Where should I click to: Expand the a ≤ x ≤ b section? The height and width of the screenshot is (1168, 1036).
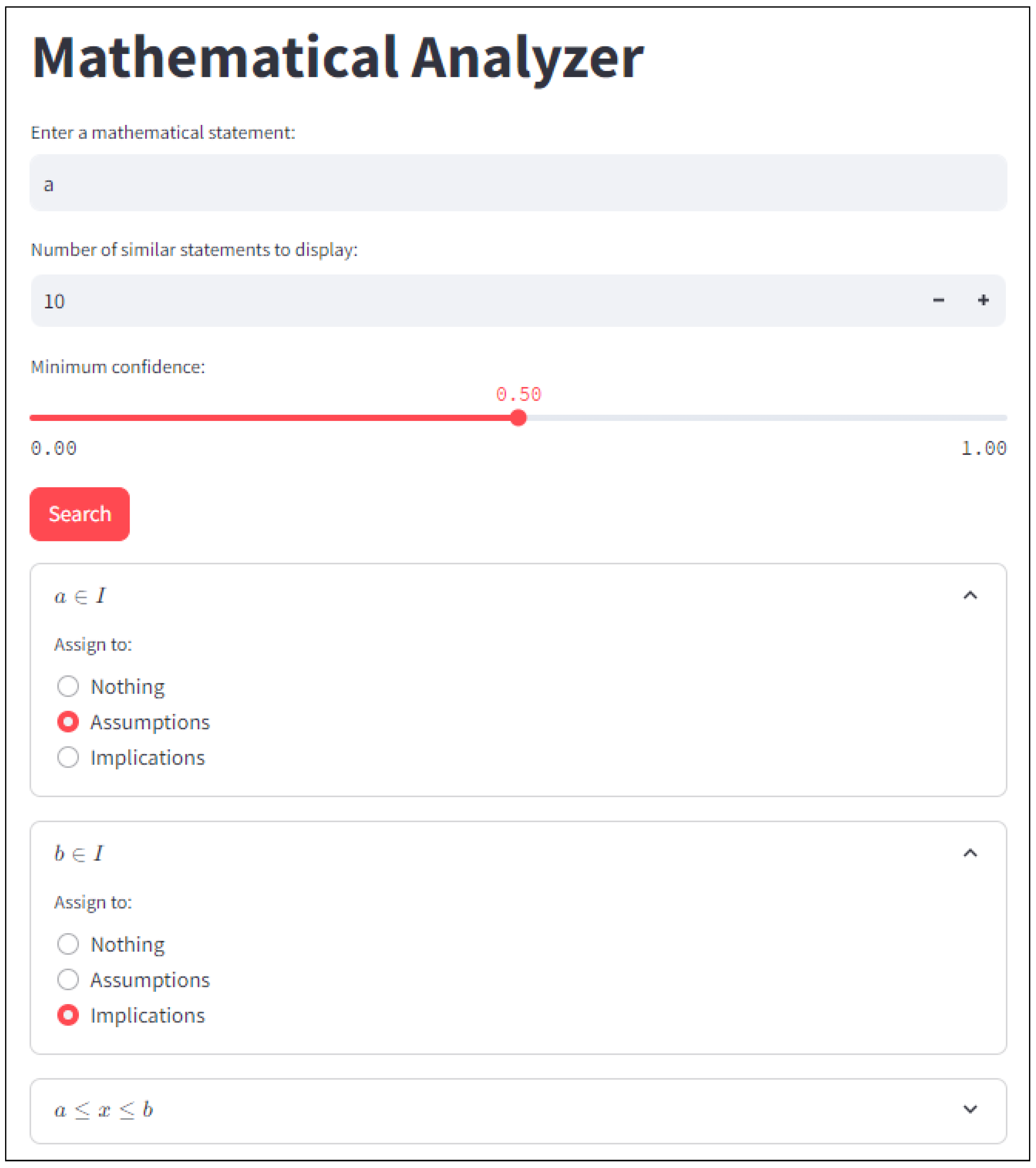pyautogui.click(x=970, y=1110)
